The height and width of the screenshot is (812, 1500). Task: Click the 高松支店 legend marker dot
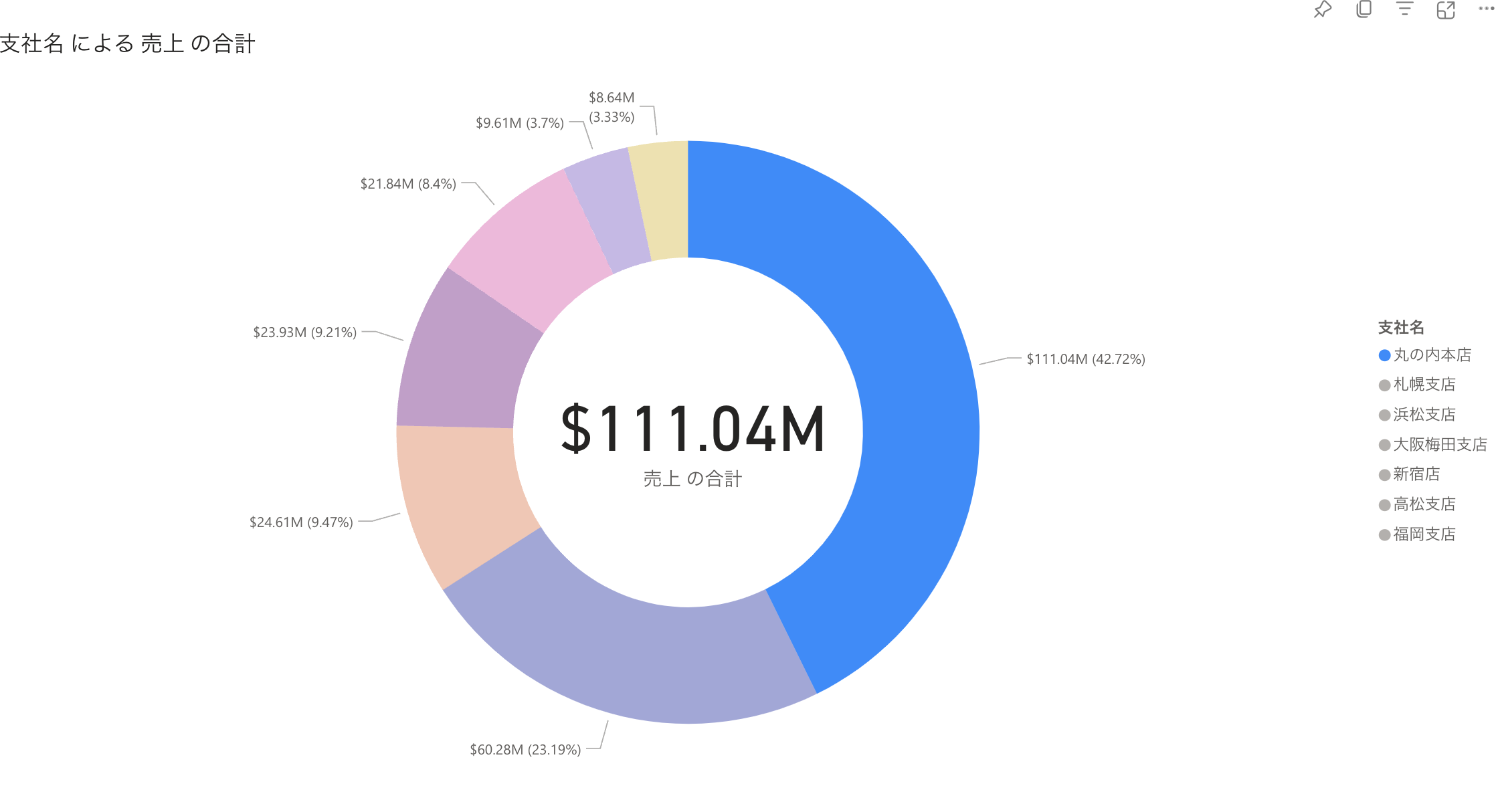click(x=1384, y=505)
